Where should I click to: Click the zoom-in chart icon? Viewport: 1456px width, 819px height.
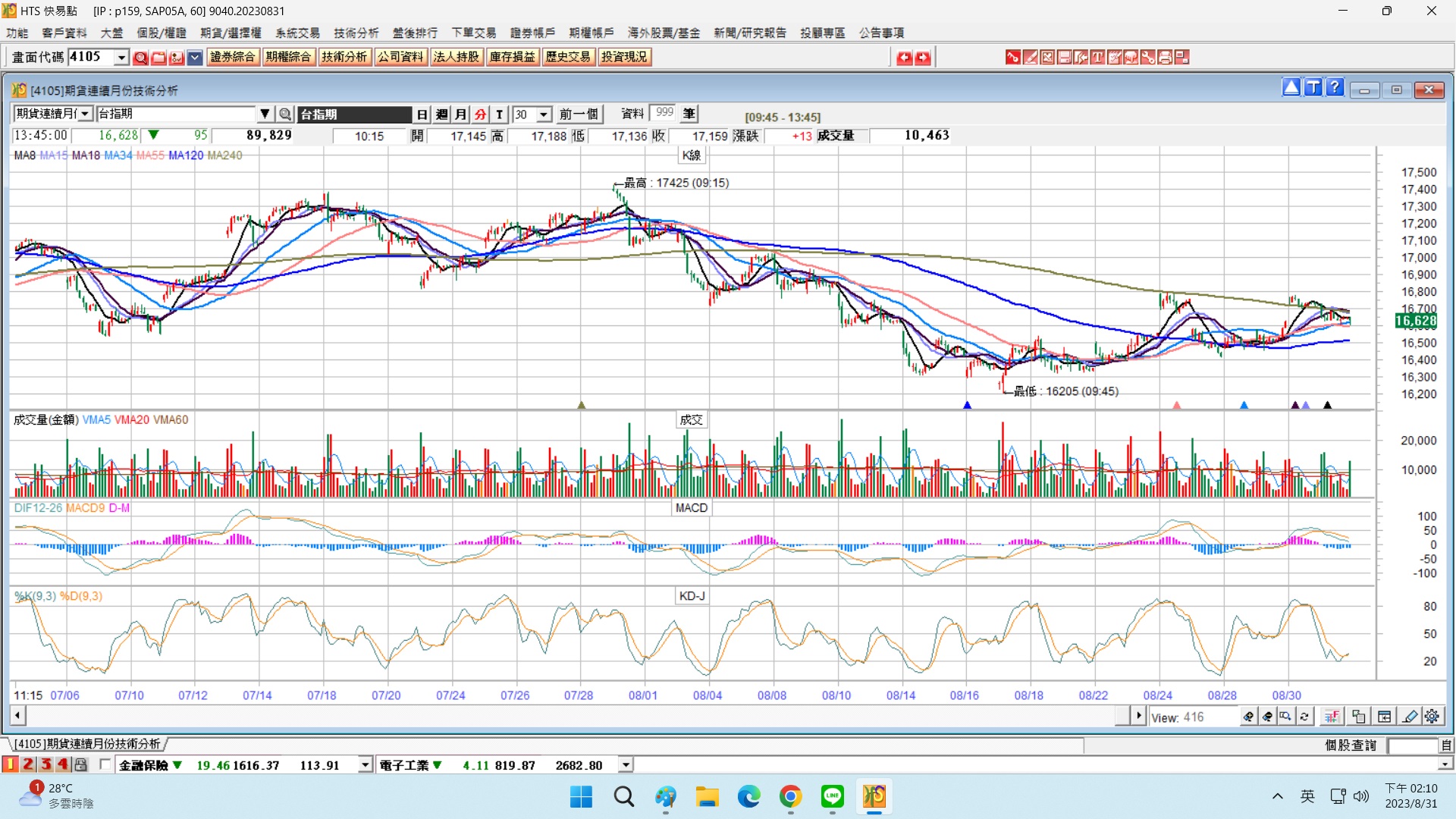point(1248,717)
